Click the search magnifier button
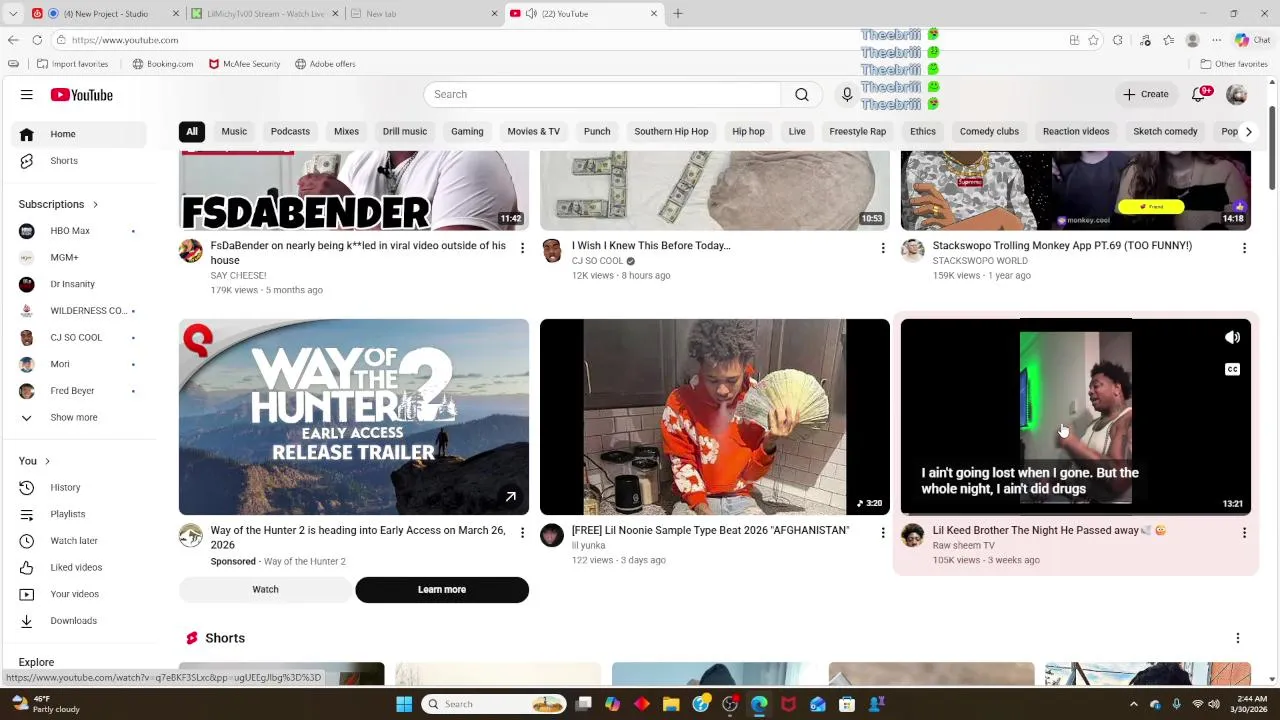 [802, 95]
